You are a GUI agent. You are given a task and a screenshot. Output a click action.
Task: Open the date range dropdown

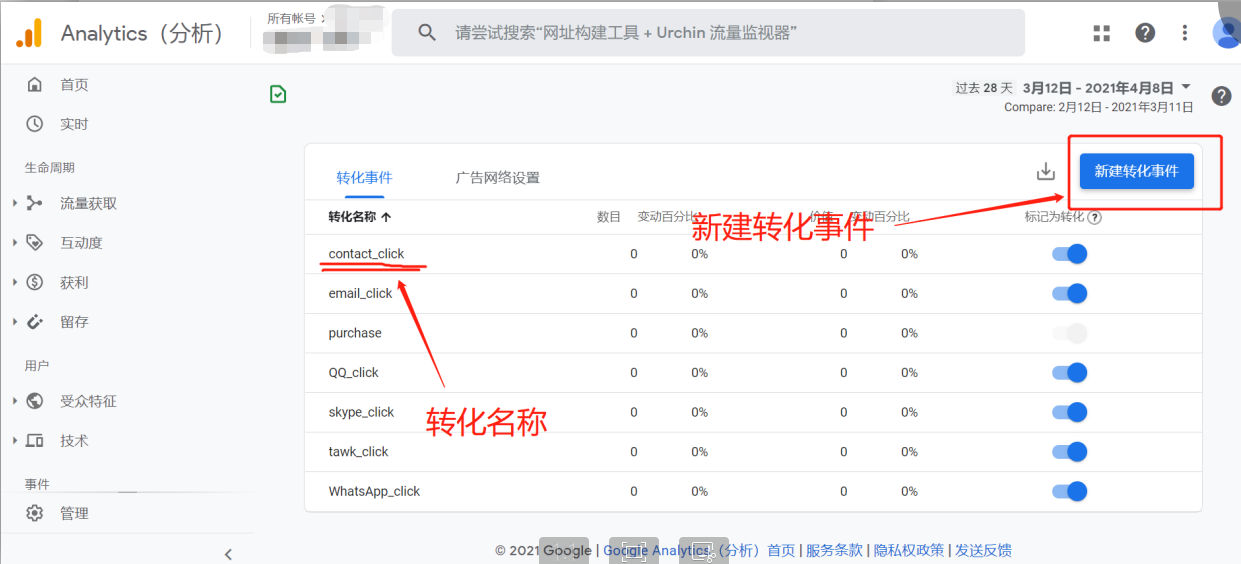pyautogui.click(x=1186, y=87)
